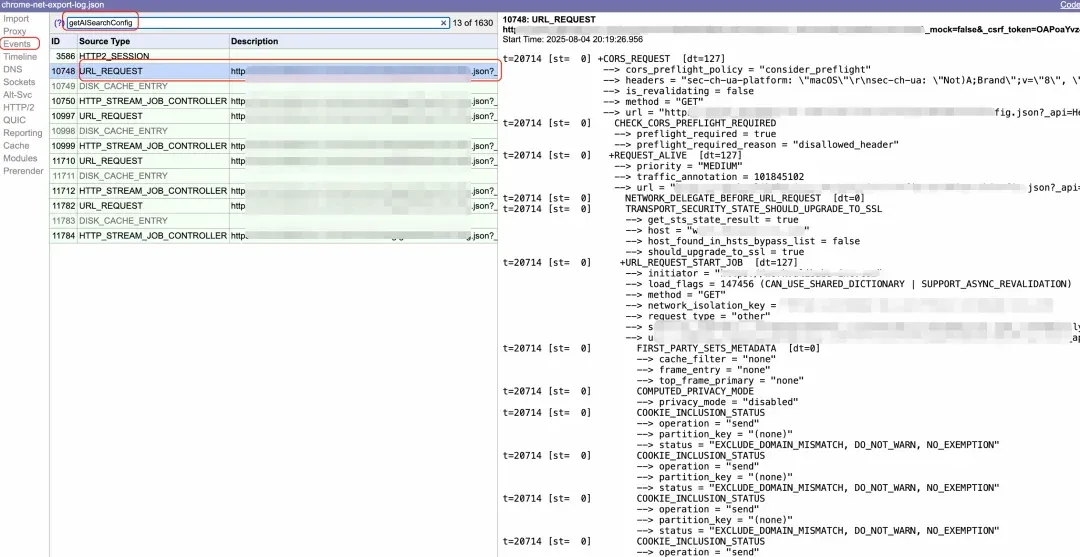Select the 11712 HTTP_STREAM_JOB_CONTROLLER row
Image resolution: width=1080 pixels, height=557 pixels.
point(273,190)
